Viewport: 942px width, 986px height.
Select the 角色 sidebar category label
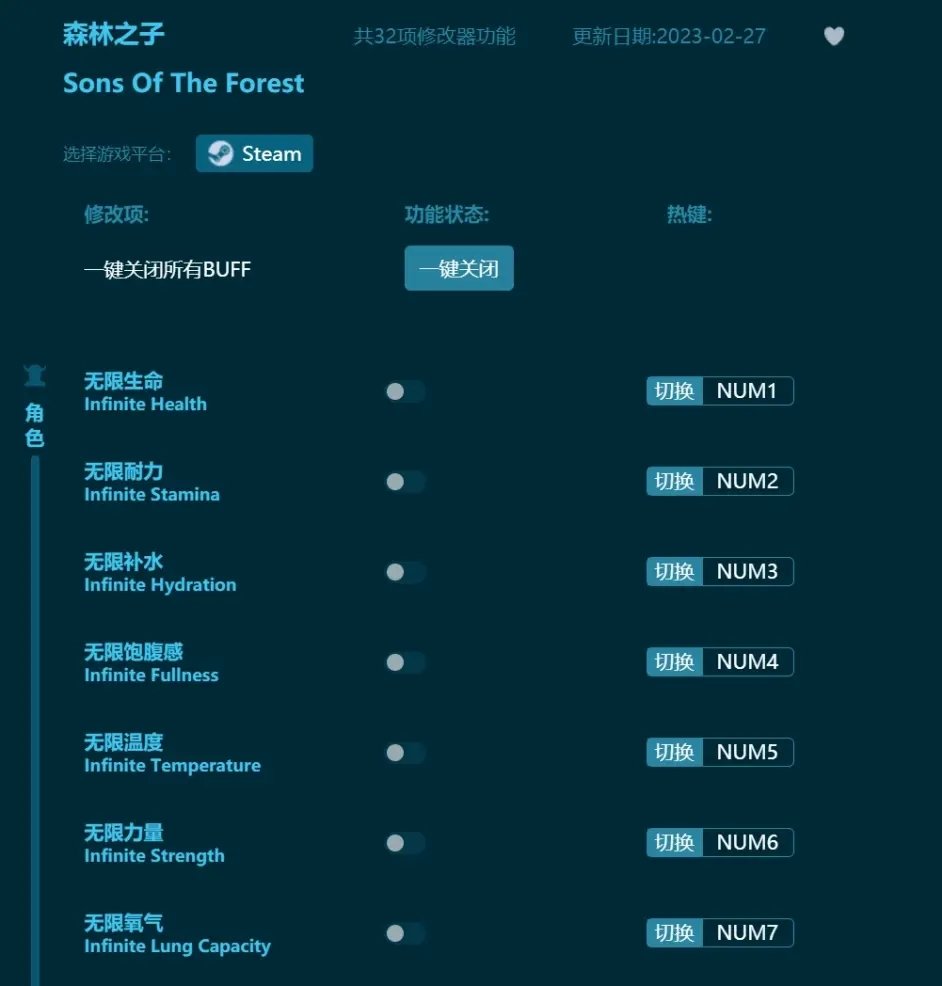pos(35,426)
